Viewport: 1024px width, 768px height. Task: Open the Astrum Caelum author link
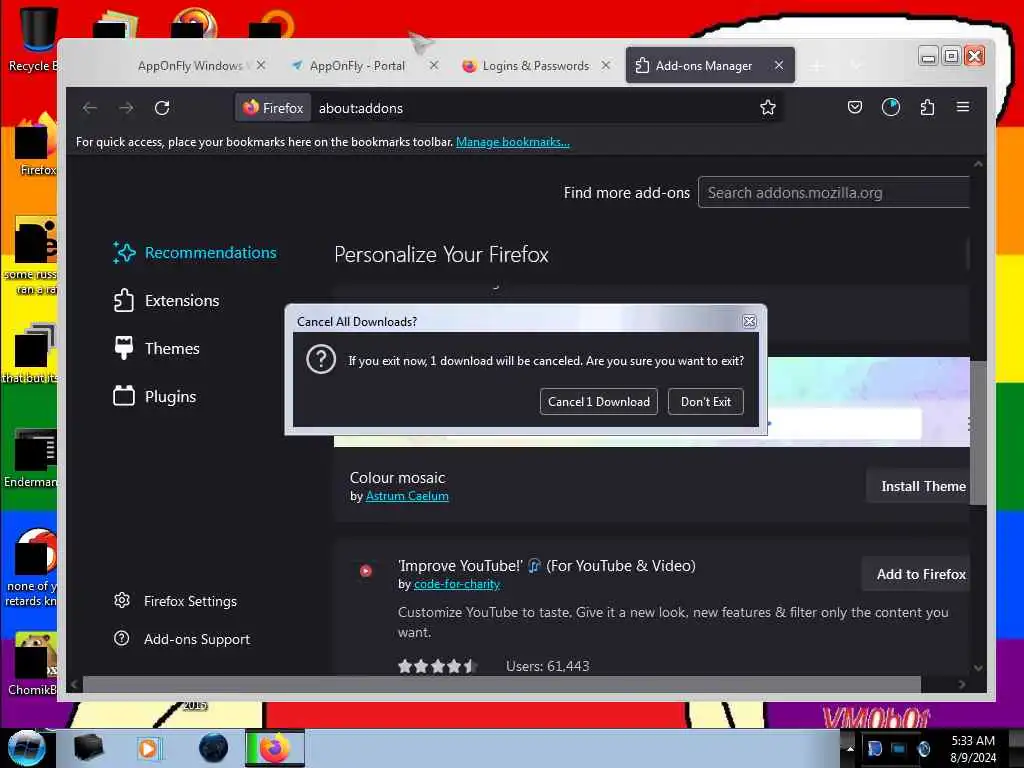pos(407,496)
